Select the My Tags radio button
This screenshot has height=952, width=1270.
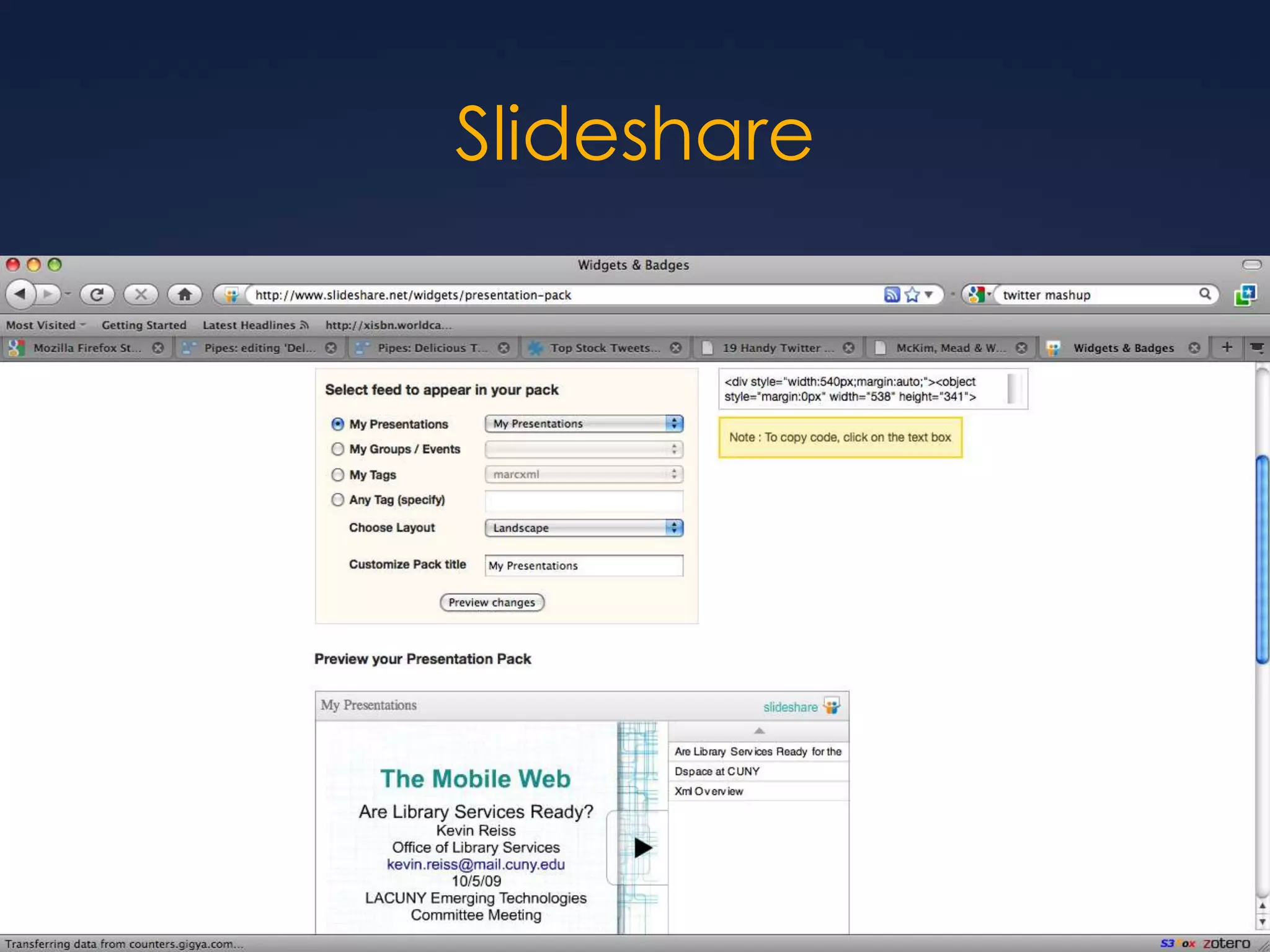(x=337, y=475)
